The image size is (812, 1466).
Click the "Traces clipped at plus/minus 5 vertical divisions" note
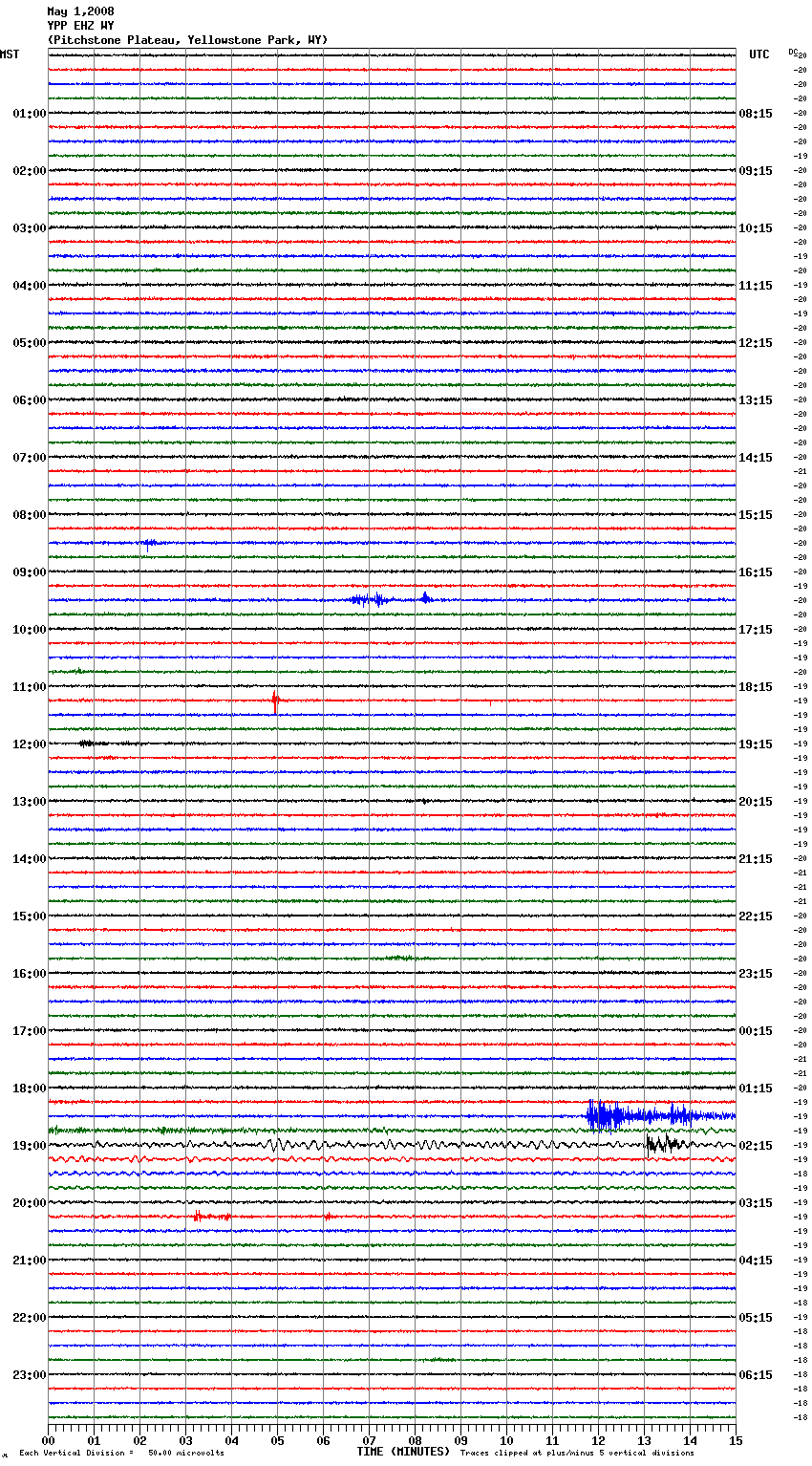(577, 1453)
